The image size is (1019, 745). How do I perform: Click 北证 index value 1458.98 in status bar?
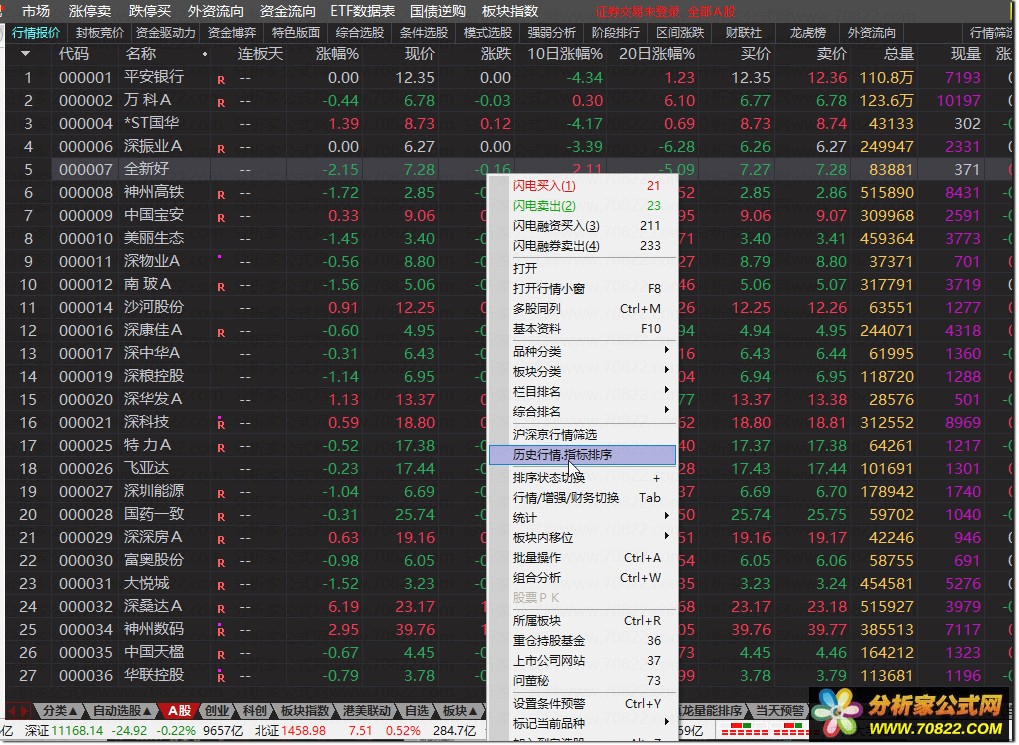303,731
